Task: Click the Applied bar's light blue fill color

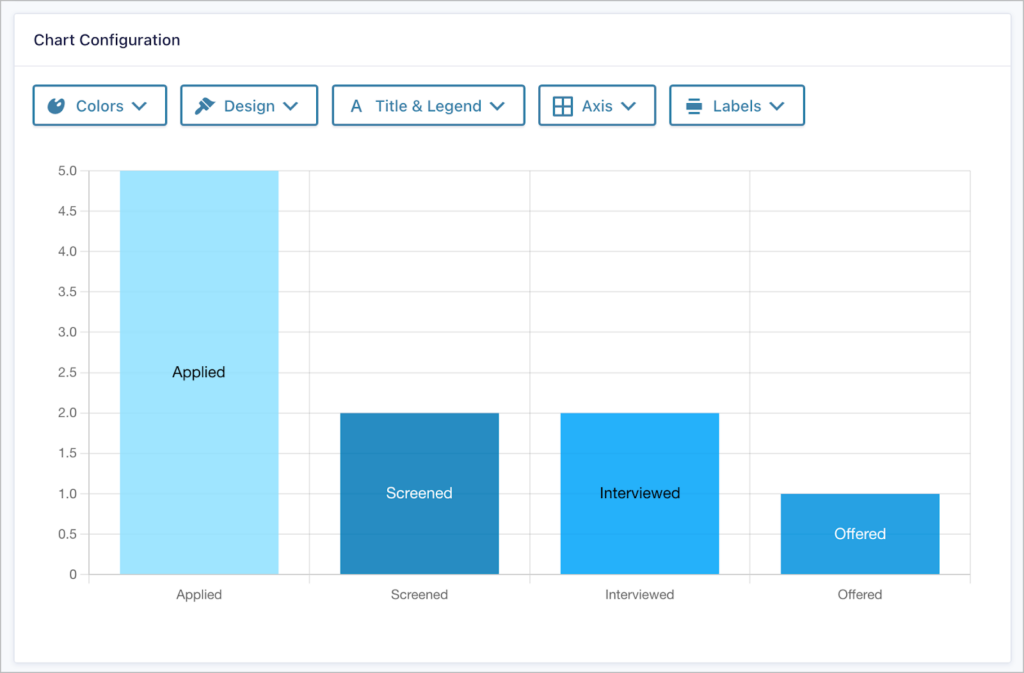Action: (x=199, y=280)
